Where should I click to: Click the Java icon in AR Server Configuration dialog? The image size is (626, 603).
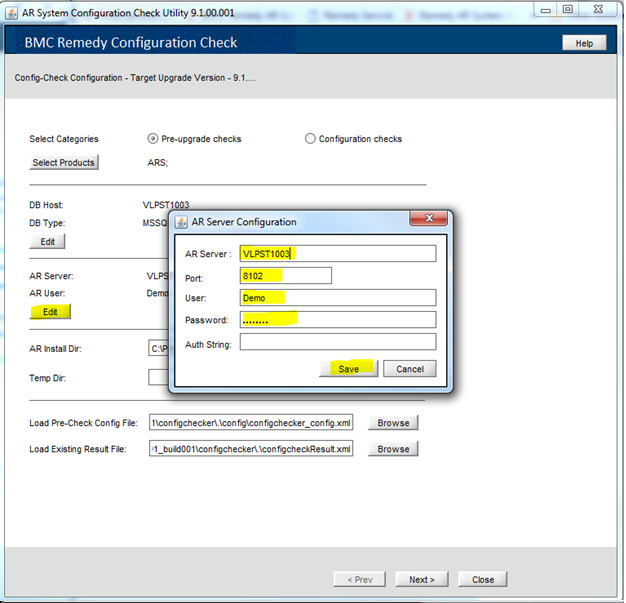181,222
